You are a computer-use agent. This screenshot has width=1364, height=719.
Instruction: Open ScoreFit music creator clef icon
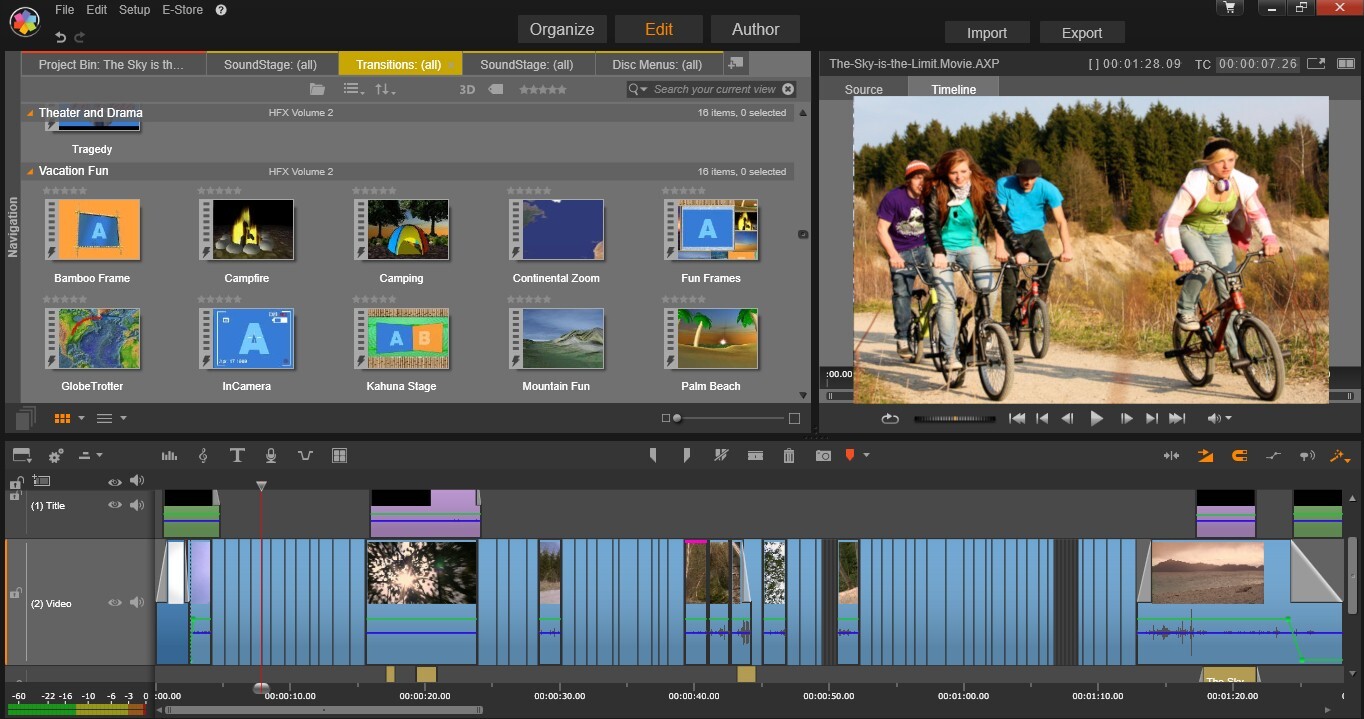pos(203,456)
